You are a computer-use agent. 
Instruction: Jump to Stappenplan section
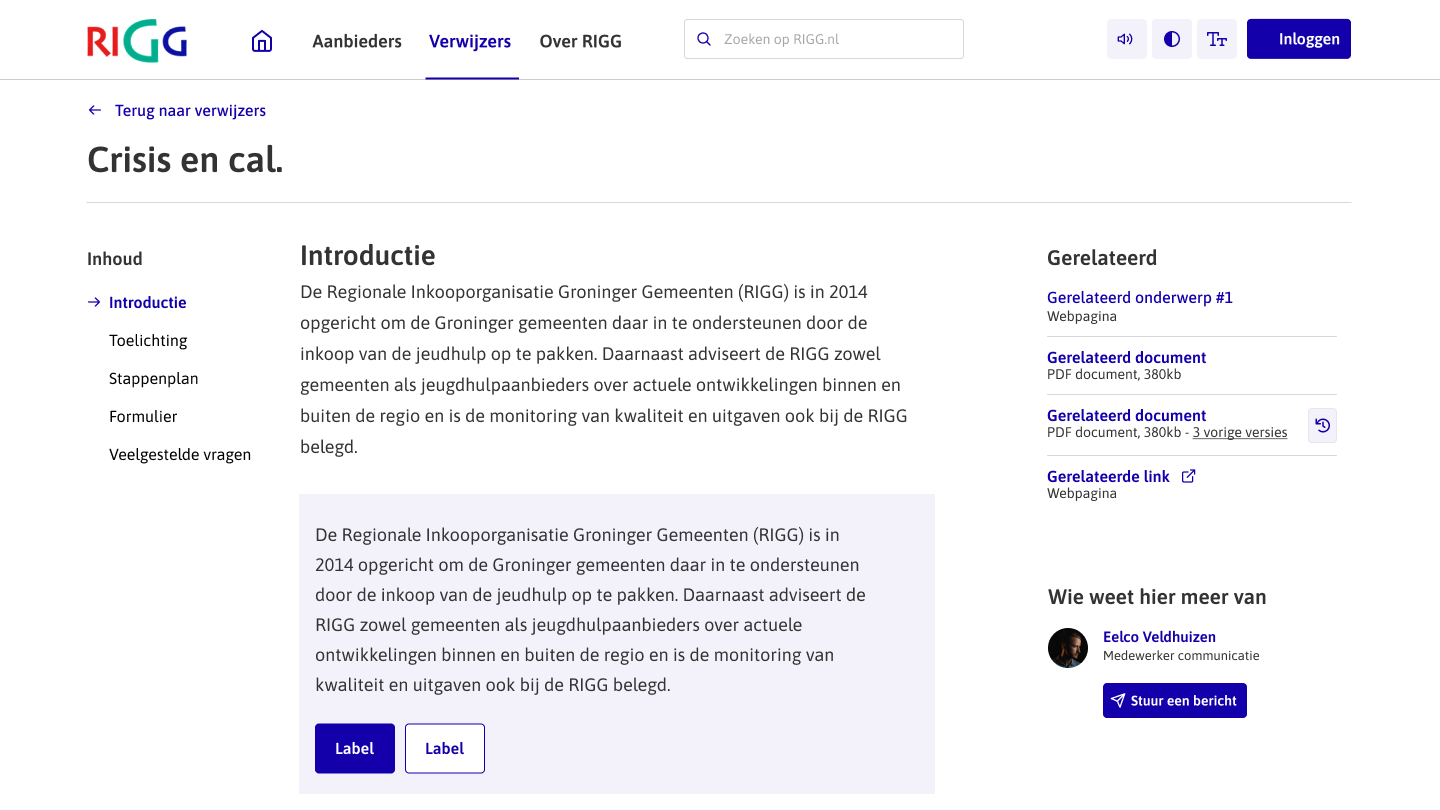tap(154, 378)
